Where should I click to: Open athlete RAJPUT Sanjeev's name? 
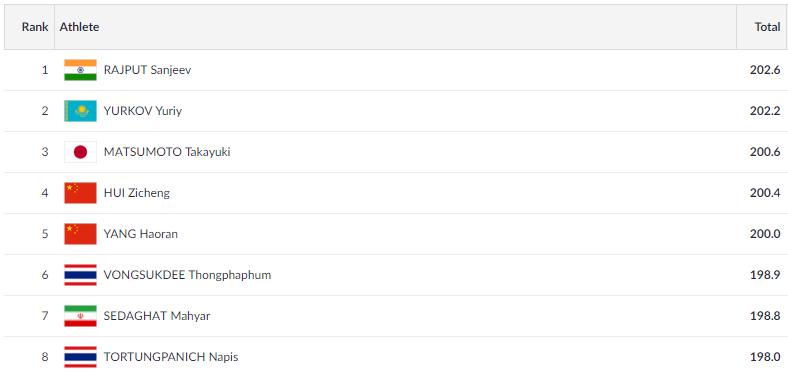point(147,70)
